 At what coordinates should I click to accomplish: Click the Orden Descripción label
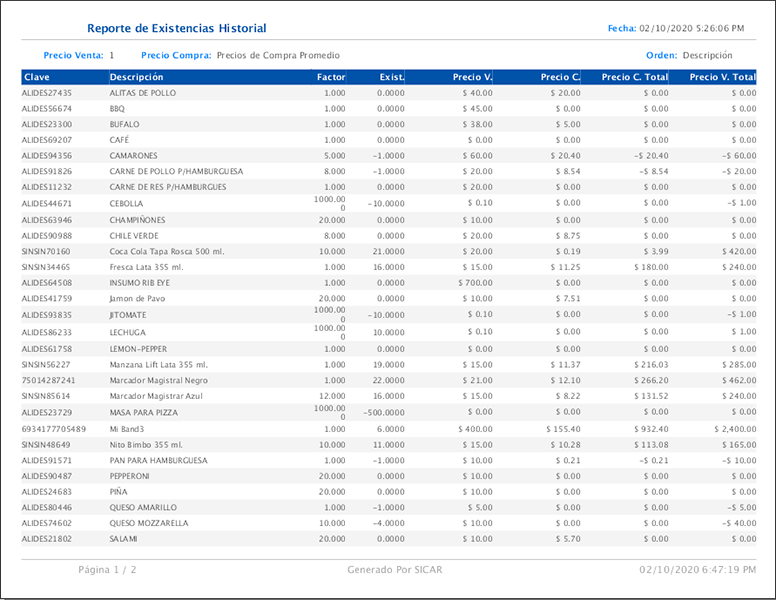tap(689, 56)
